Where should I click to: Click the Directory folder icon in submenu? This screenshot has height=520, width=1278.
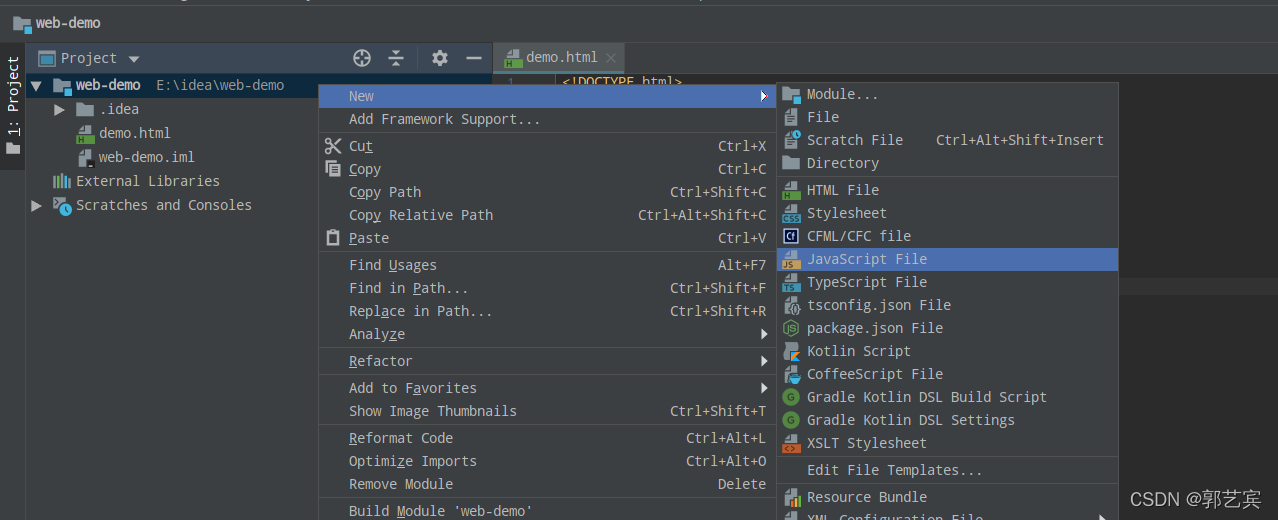coord(791,163)
